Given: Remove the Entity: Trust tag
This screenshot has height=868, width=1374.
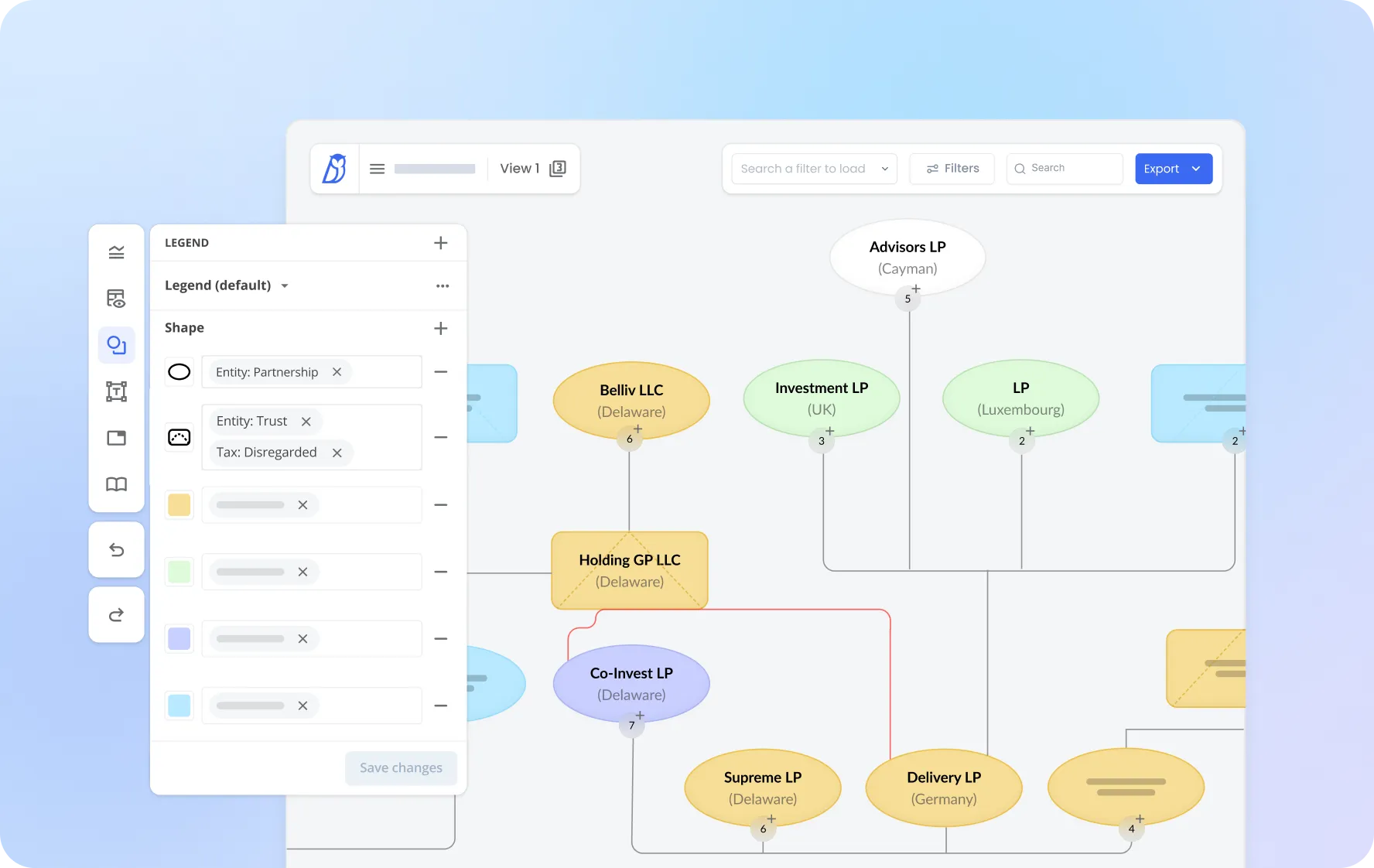Looking at the screenshot, I should coord(306,422).
